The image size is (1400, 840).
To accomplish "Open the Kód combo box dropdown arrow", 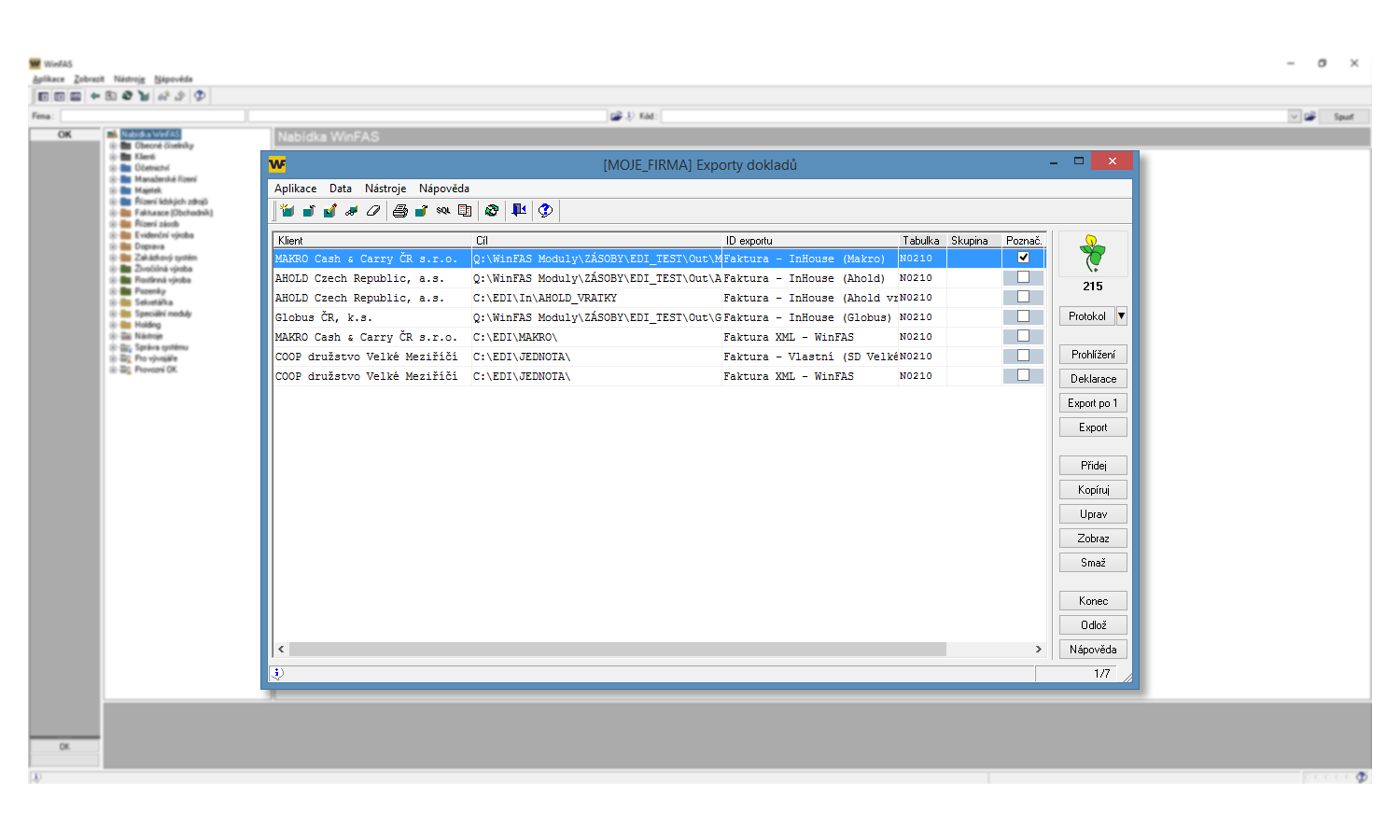I will (1295, 117).
